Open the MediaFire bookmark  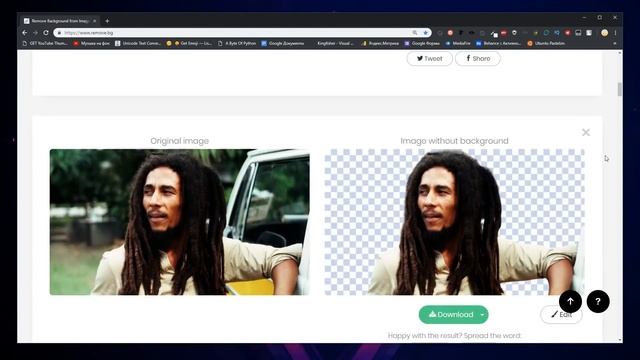[x=458, y=43]
